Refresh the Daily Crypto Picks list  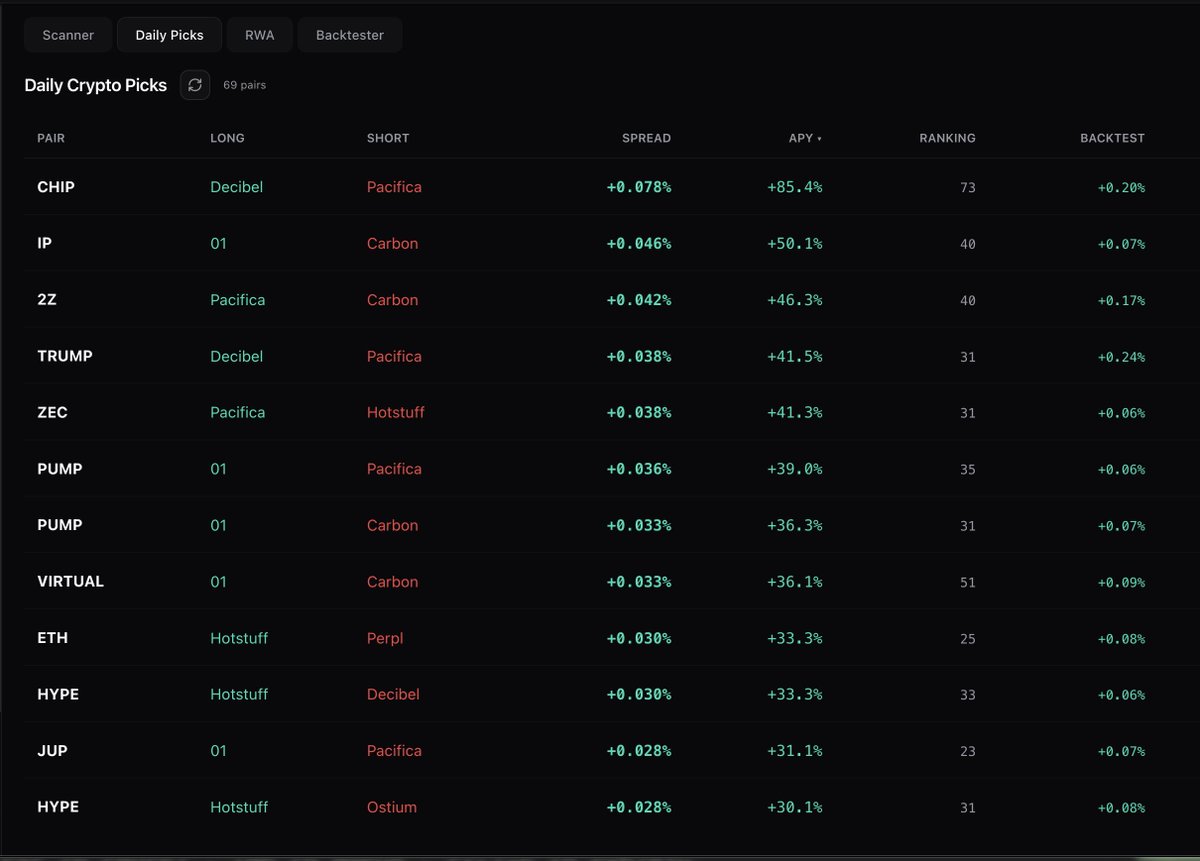pyautogui.click(x=195, y=85)
